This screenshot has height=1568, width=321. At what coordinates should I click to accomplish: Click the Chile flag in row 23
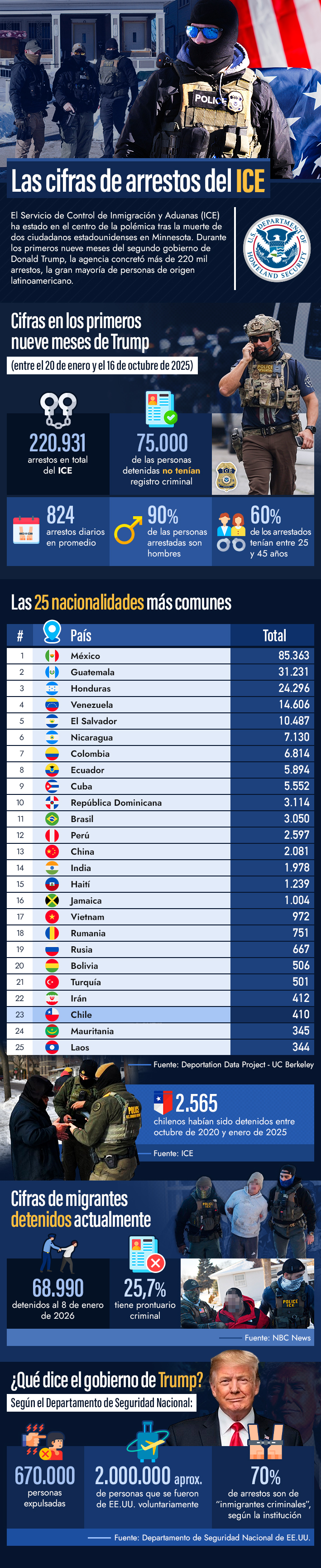[x=52, y=1014]
